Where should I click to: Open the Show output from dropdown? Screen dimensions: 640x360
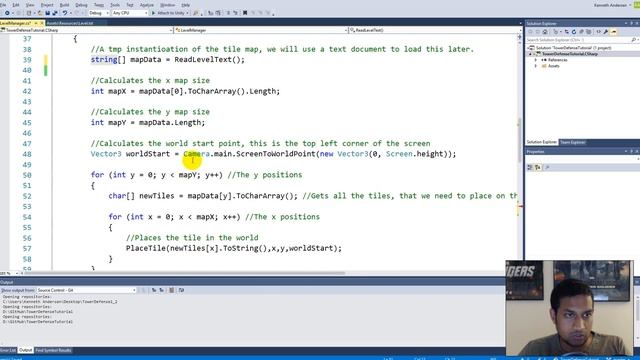pos(86,290)
